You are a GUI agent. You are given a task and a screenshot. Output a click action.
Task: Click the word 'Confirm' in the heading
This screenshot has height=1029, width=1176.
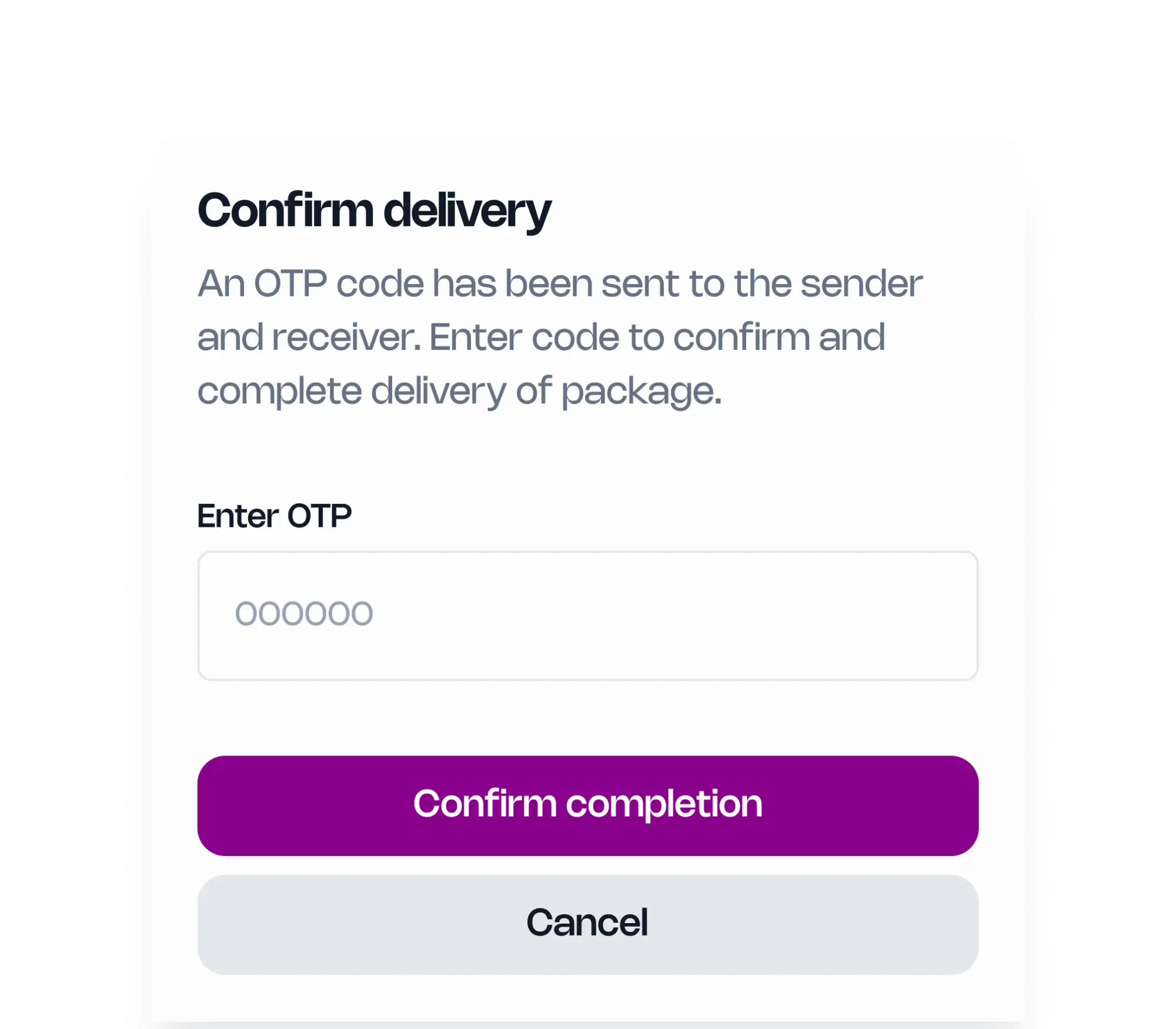coord(286,211)
